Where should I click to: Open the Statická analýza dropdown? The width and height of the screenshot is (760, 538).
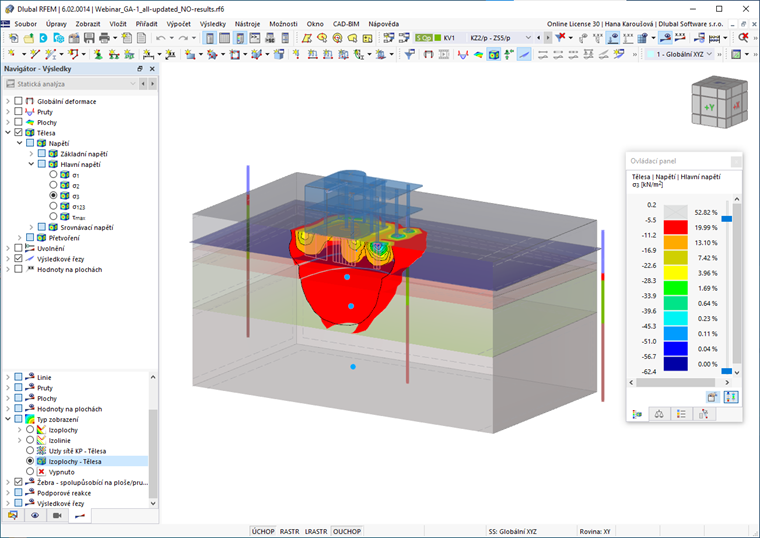pos(71,84)
